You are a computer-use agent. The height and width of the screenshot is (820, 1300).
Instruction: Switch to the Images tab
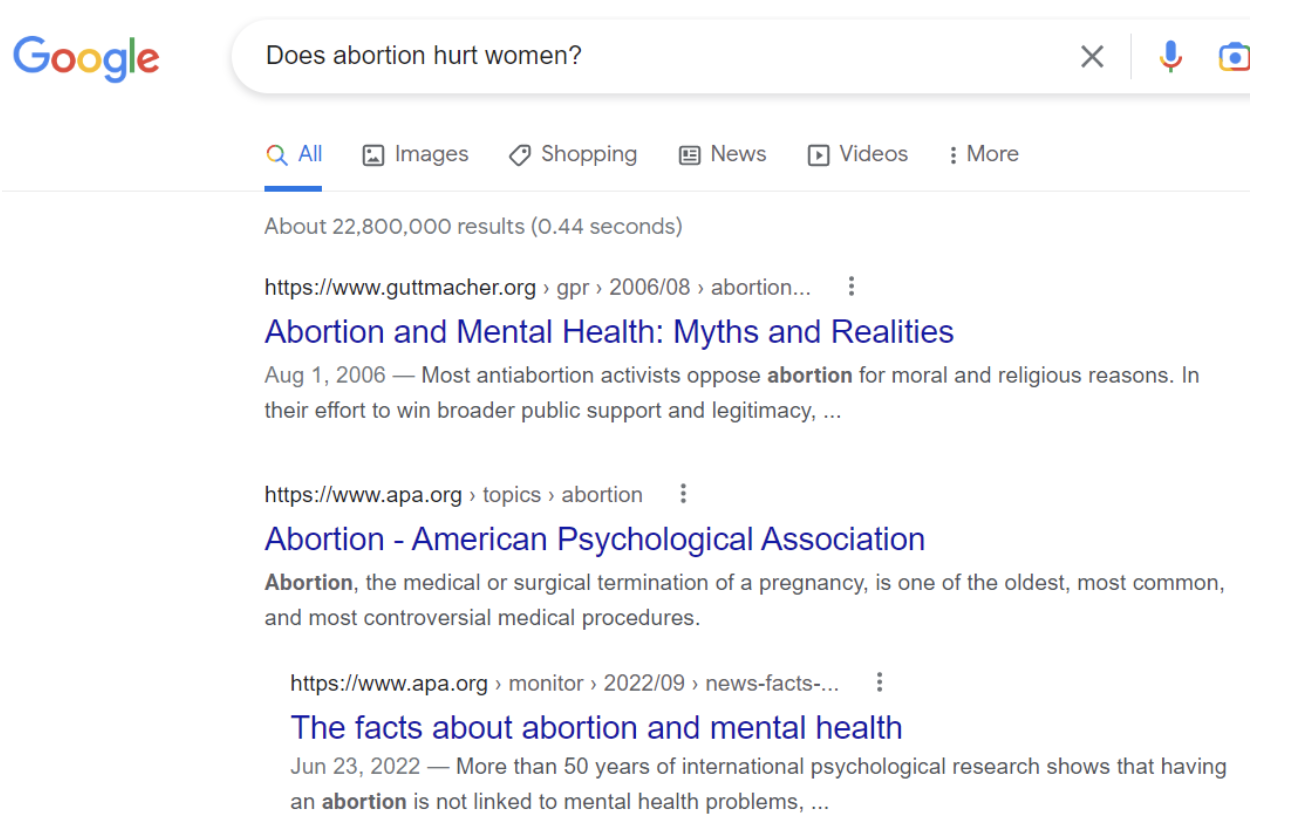(x=415, y=154)
